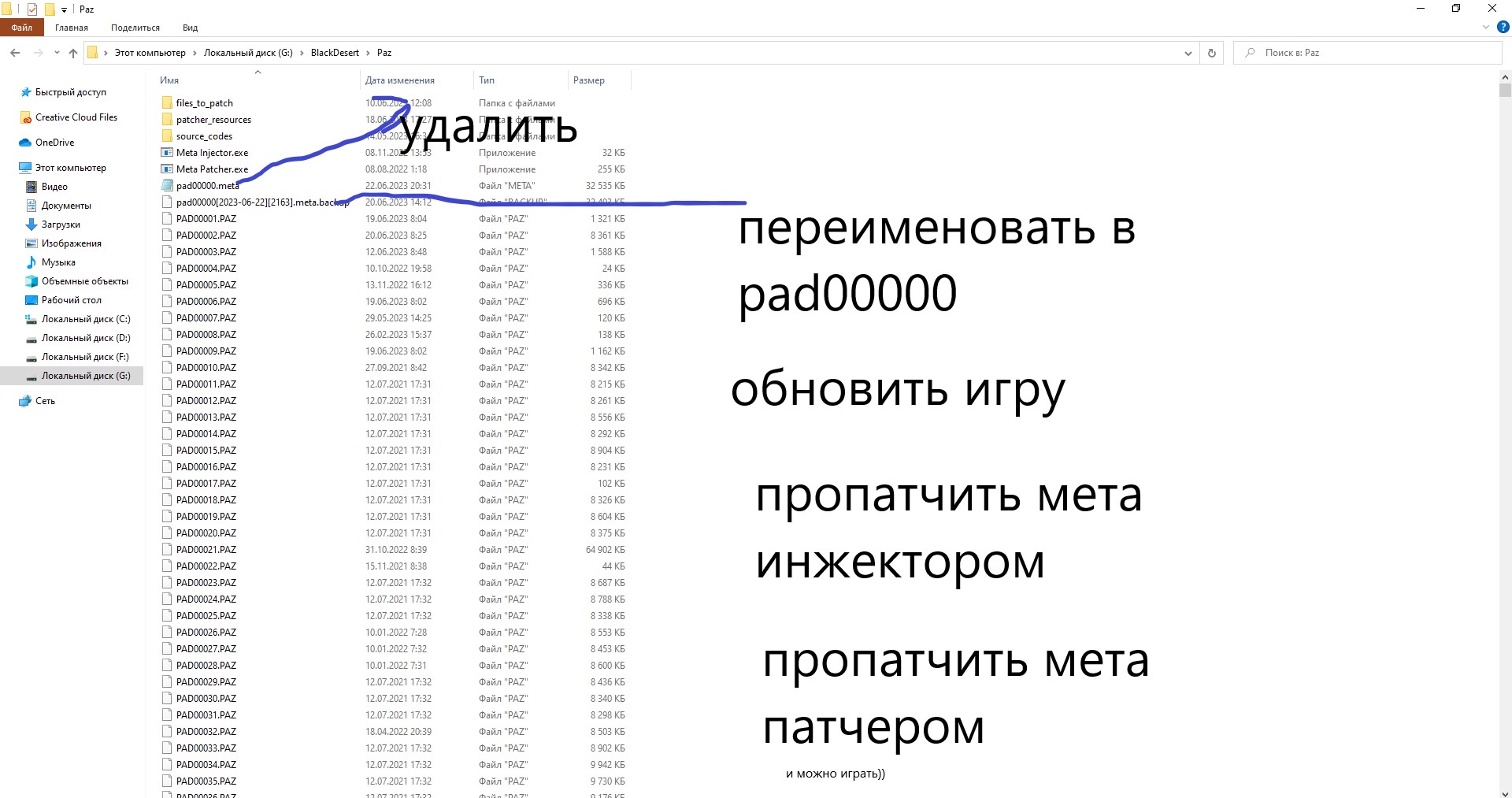Select the Meta Injector.exe application icon
Image resolution: width=1512 pixels, height=798 pixels.
[167, 153]
